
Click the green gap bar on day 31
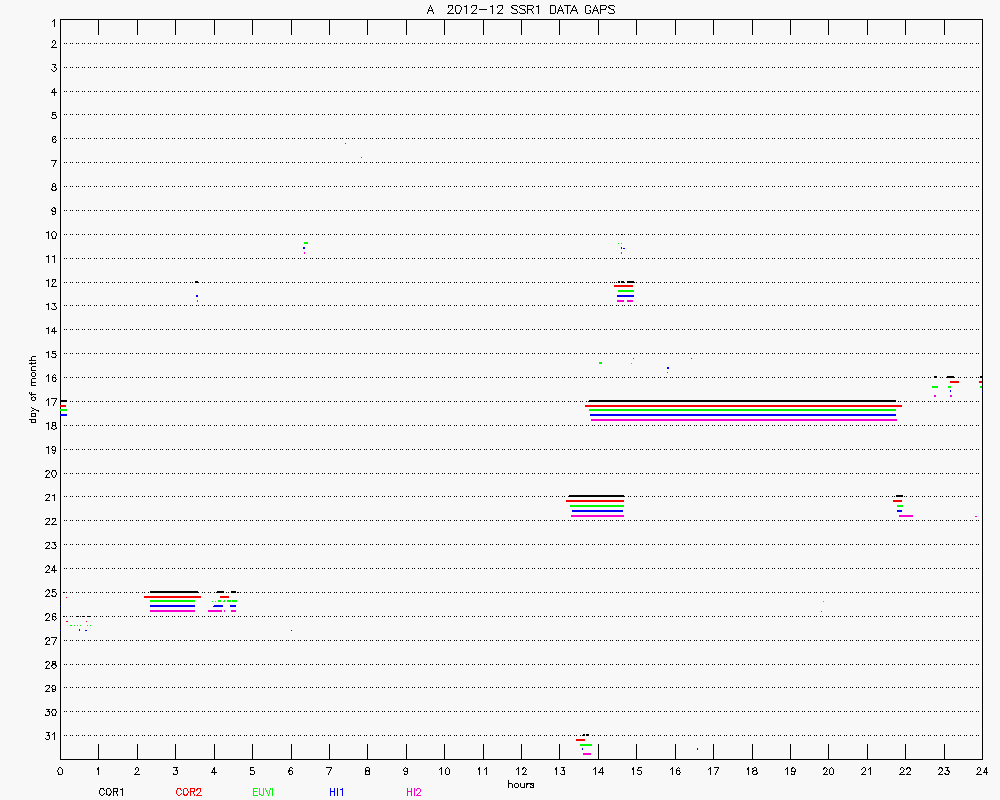(x=586, y=745)
